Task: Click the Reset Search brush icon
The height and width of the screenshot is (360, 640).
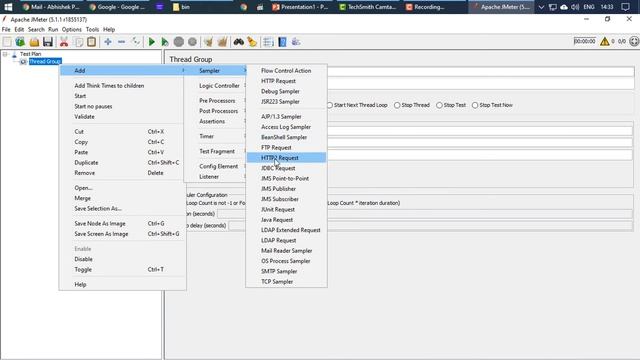Action: pyautogui.click(x=252, y=42)
